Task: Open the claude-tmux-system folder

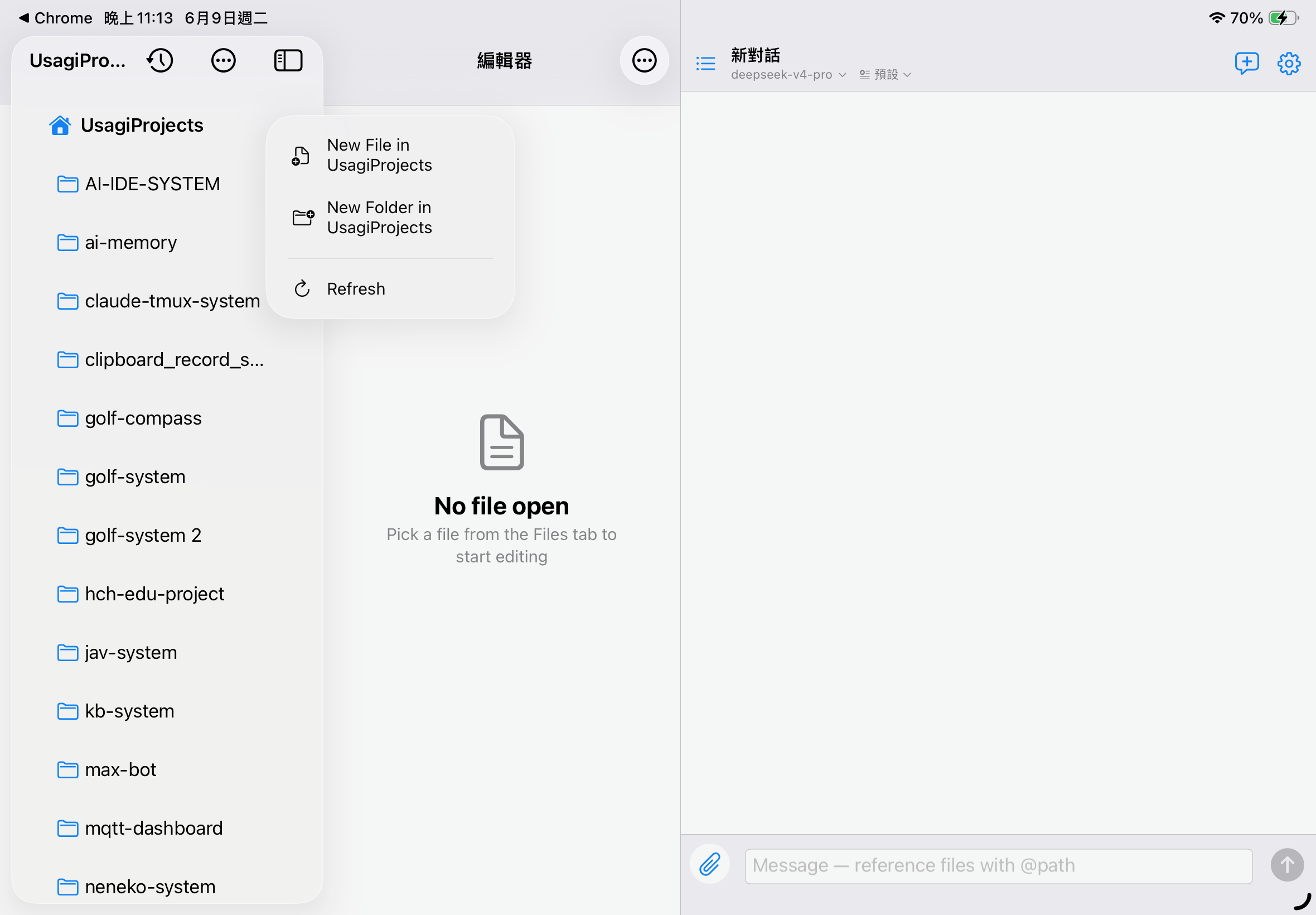Action: pos(159,301)
